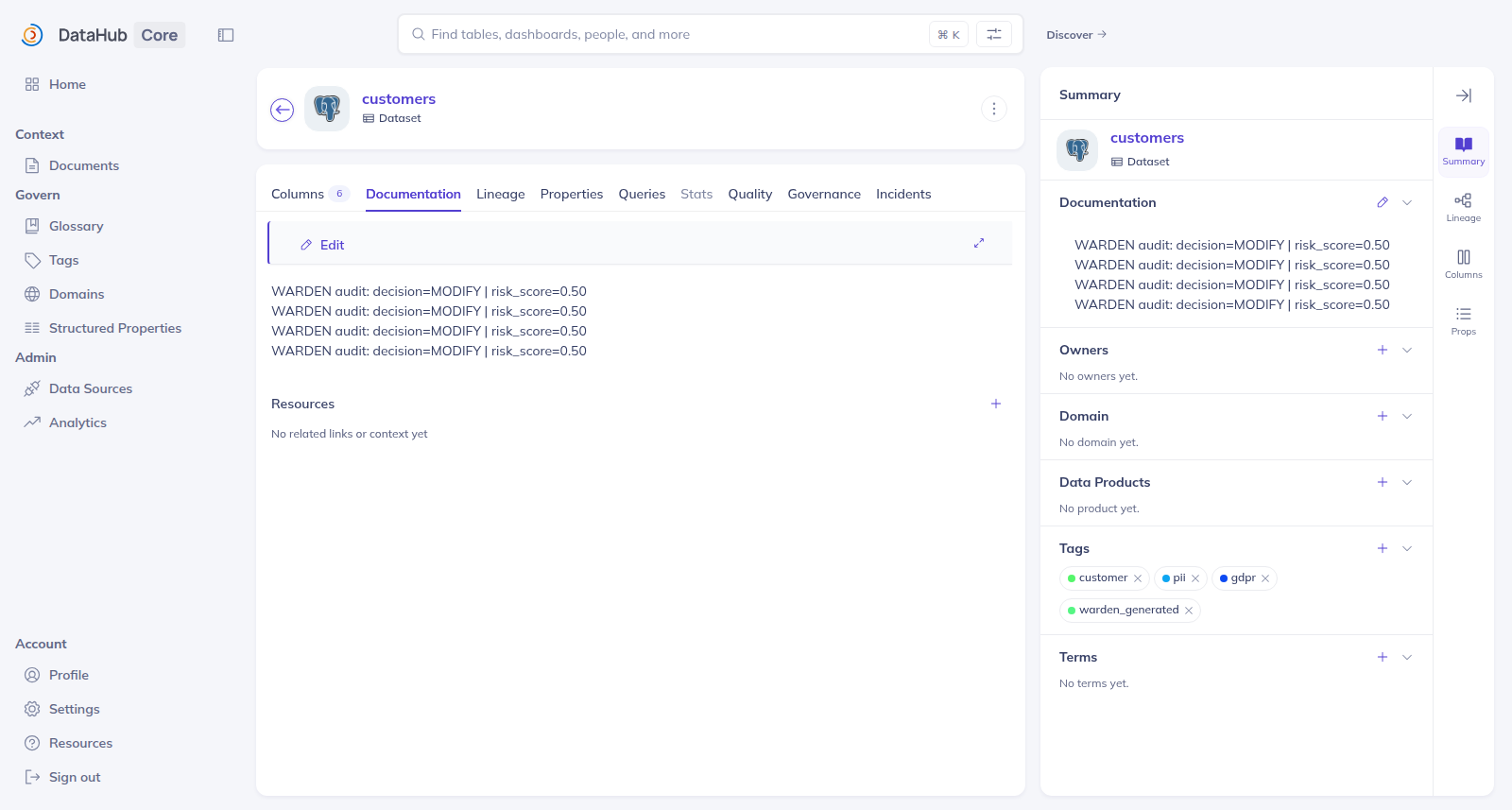This screenshot has height=810, width=1512.
Task: Collapse the Documentation section in sidebar
Action: (1407, 202)
